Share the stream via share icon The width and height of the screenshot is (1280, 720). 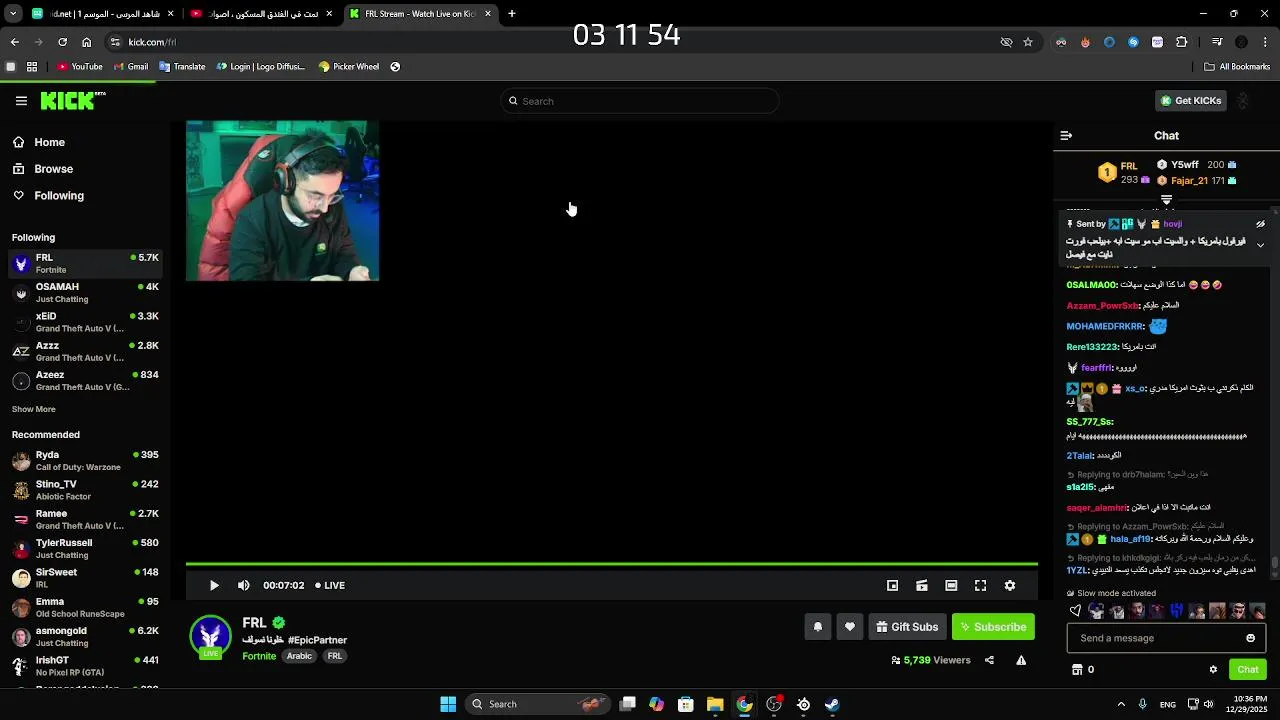coord(989,660)
